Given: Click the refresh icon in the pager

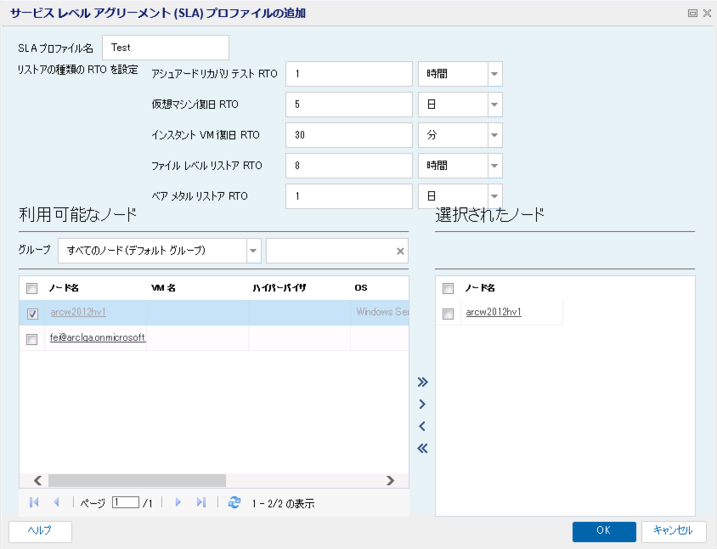Looking at the screenshot, I should point(234,503).
